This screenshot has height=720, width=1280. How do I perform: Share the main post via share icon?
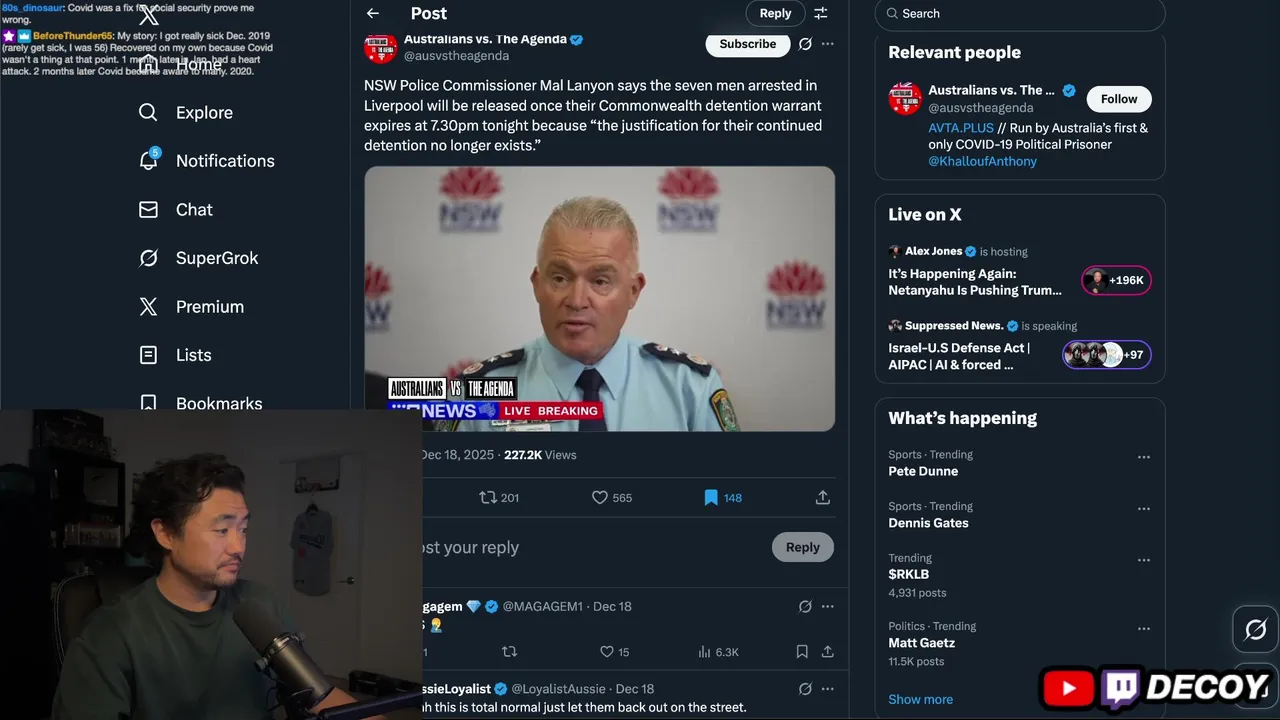click(x=823, y=497)
